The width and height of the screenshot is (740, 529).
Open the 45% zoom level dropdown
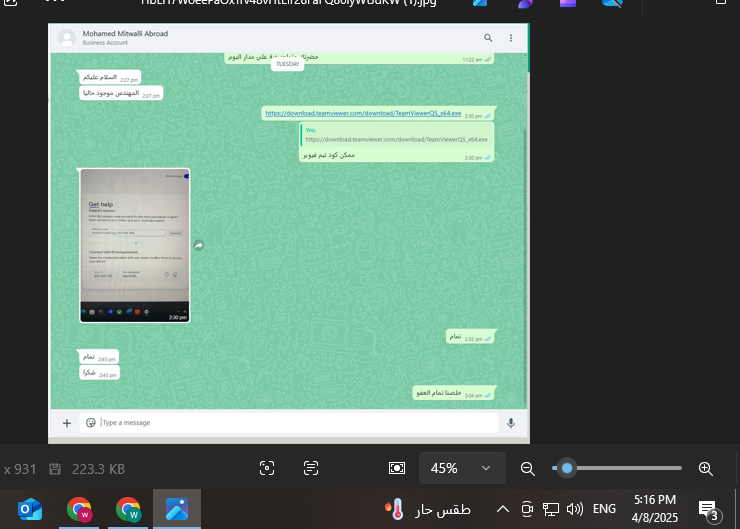click(462, 468)
